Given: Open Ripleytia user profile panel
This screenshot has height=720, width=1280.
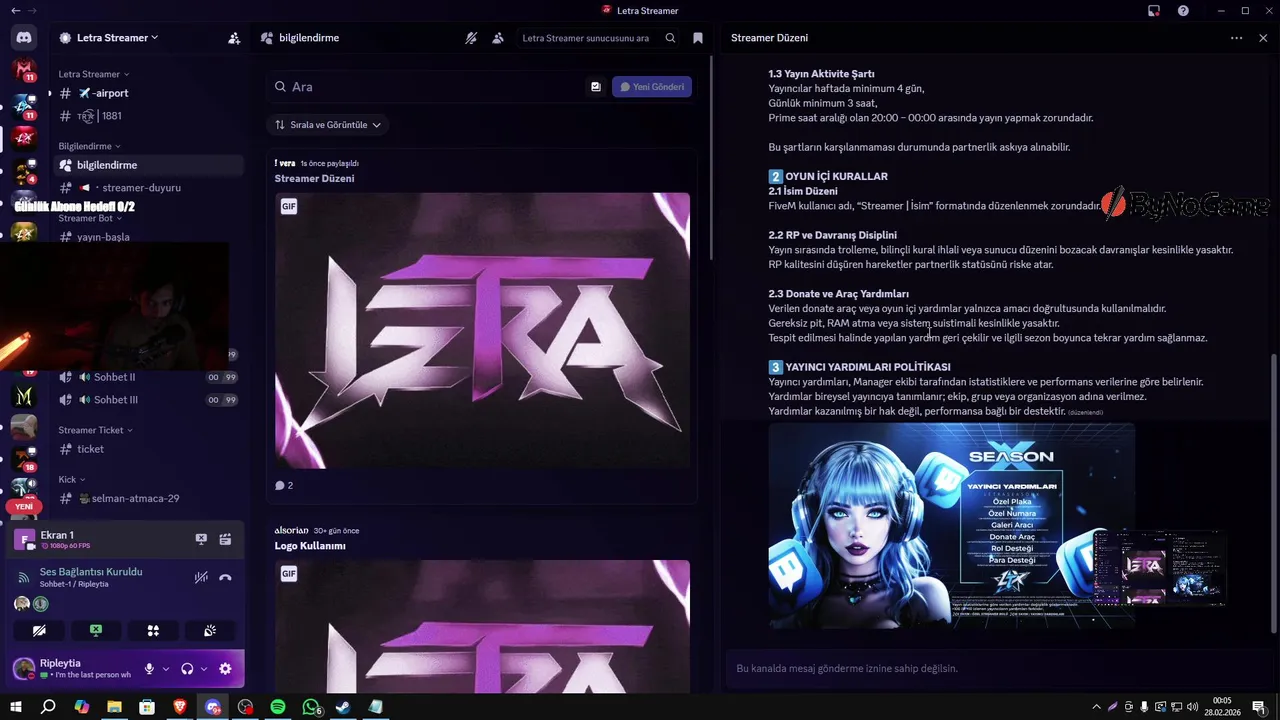Looking at the screenshot, I should click(x=73, y=669).
